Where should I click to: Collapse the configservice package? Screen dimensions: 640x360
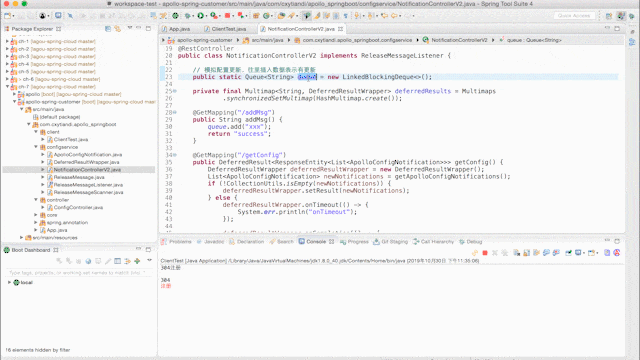pos(36,147)
